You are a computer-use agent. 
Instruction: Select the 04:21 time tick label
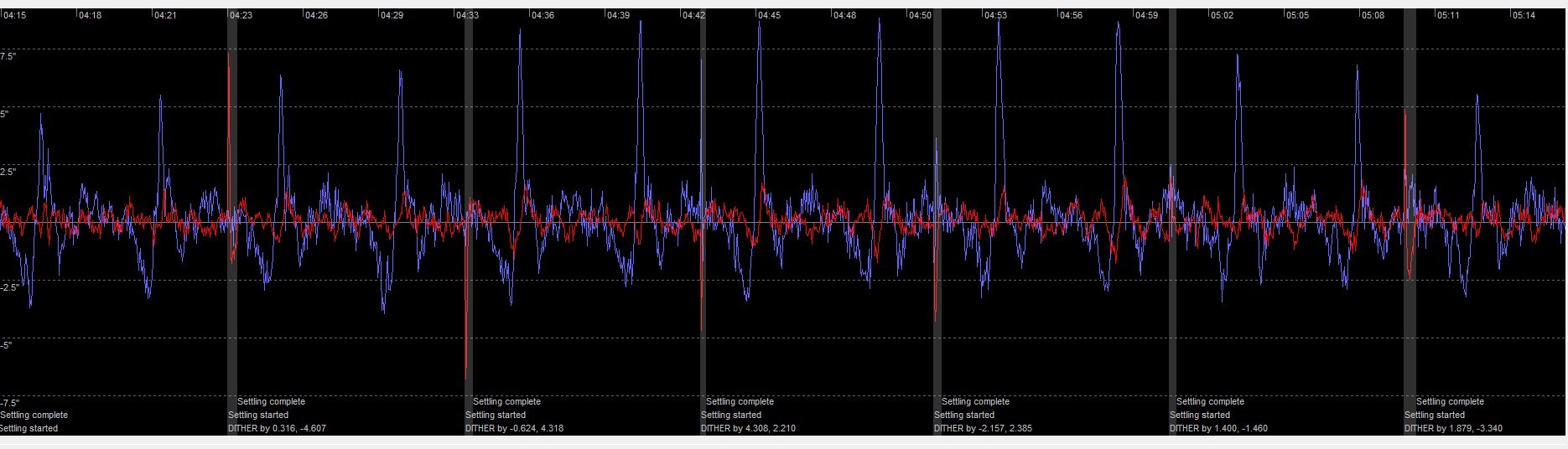click(x=165, y=15)
